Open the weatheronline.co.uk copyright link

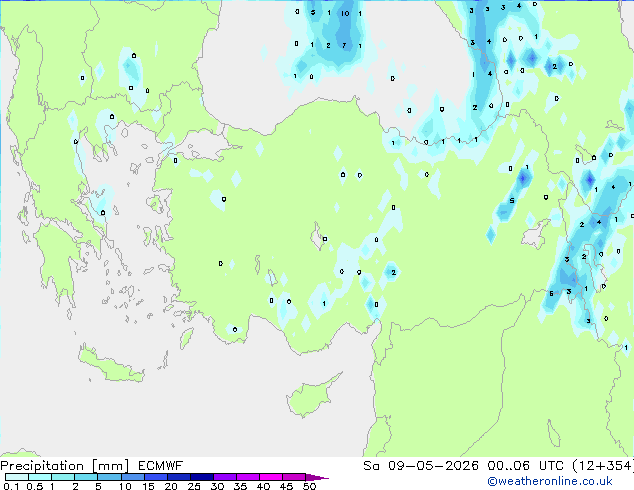pyautogui.click(x=550, y=481)
